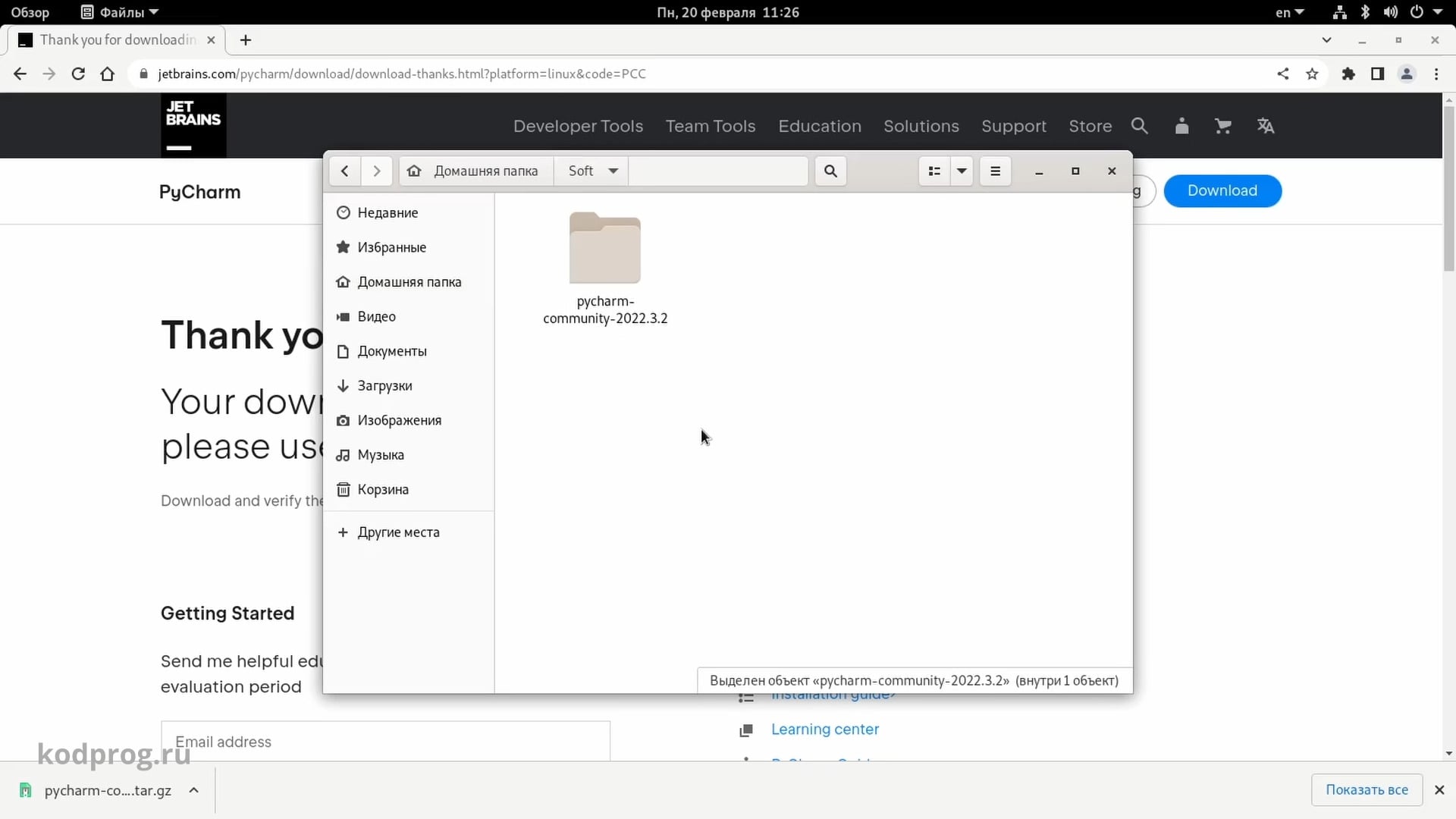Change JetBrains site language
The width and height of the screenshot is (1456, 819).
click(1265, 126)
